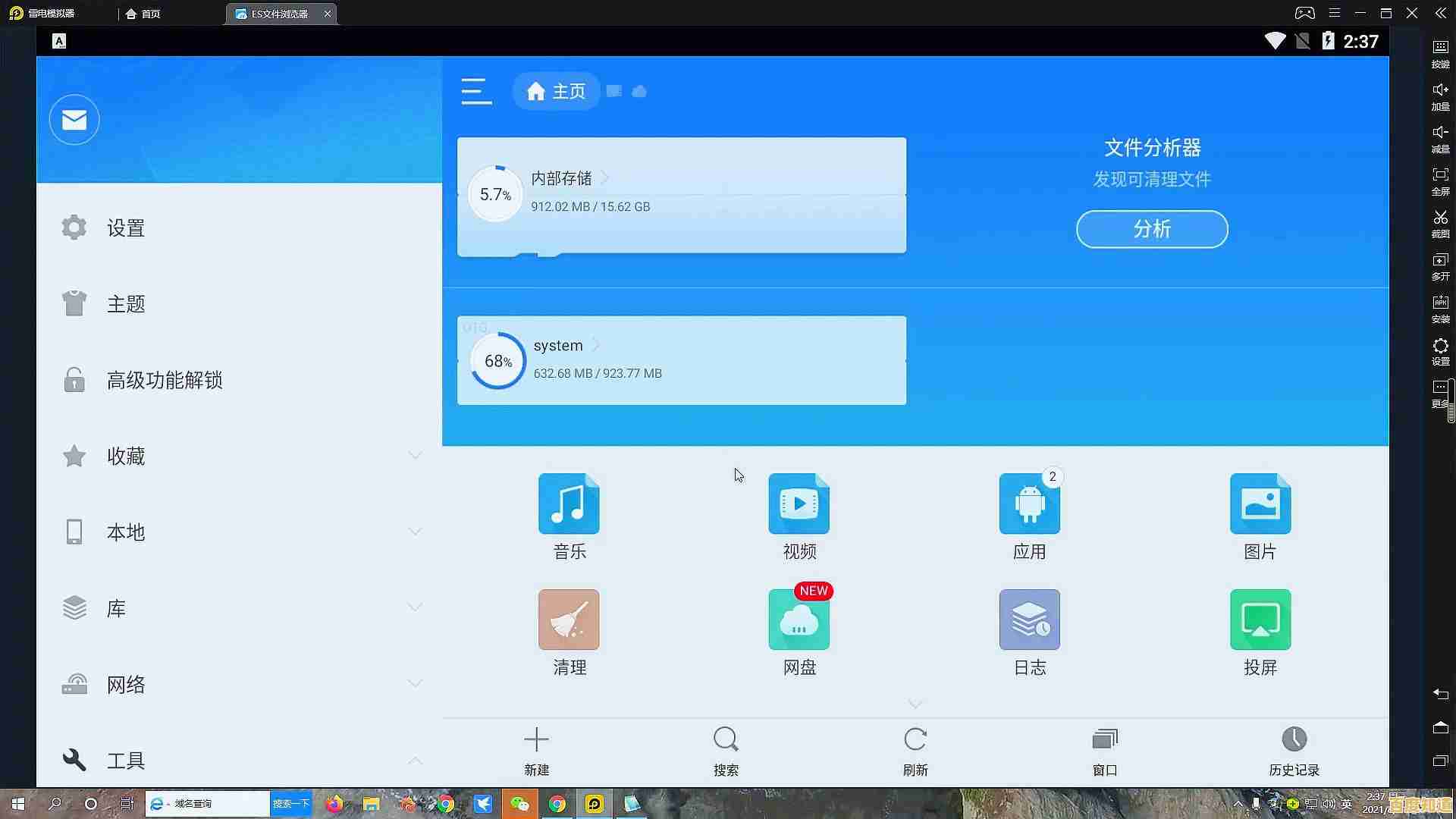Launch the Cleaner (清理) tool
1456x819 pixels.
pos(569,632)
